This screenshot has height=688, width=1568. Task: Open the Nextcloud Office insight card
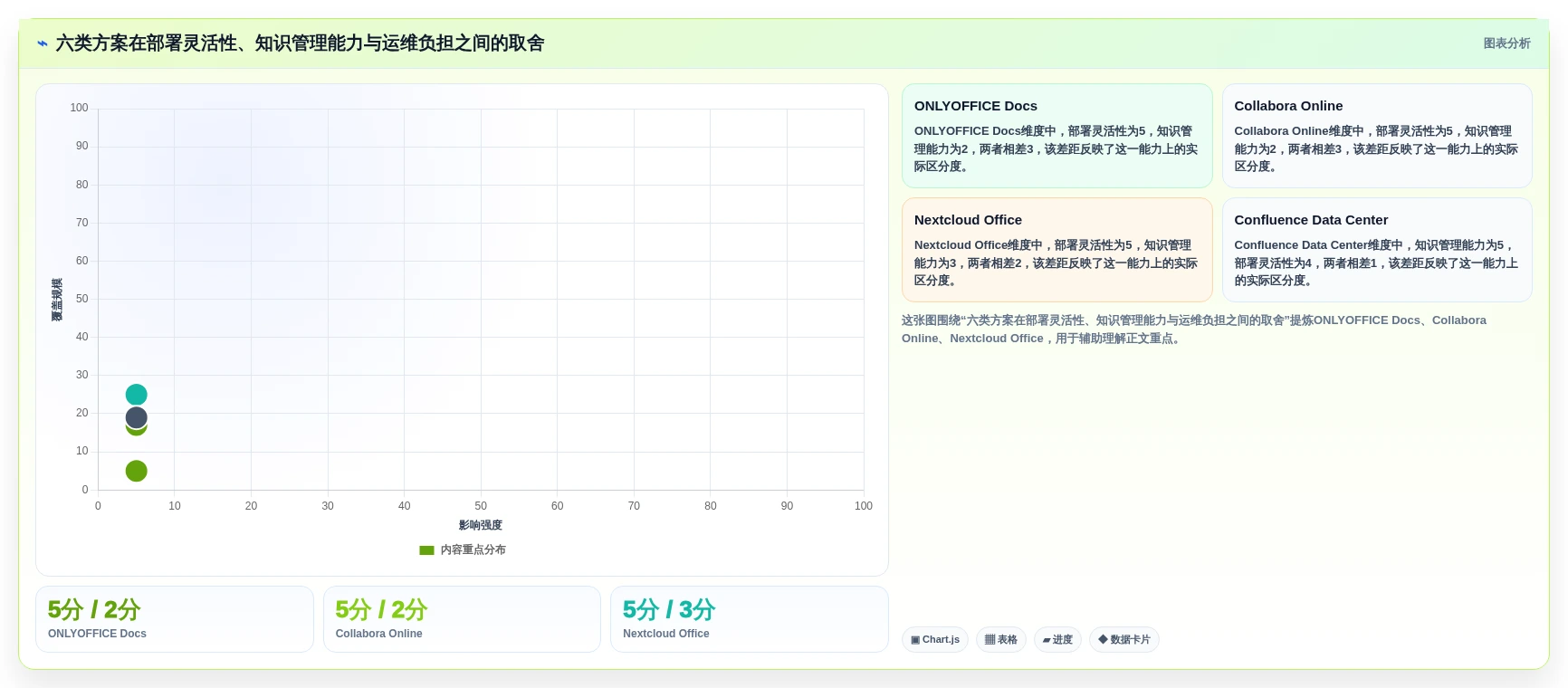coord(1056,250)
